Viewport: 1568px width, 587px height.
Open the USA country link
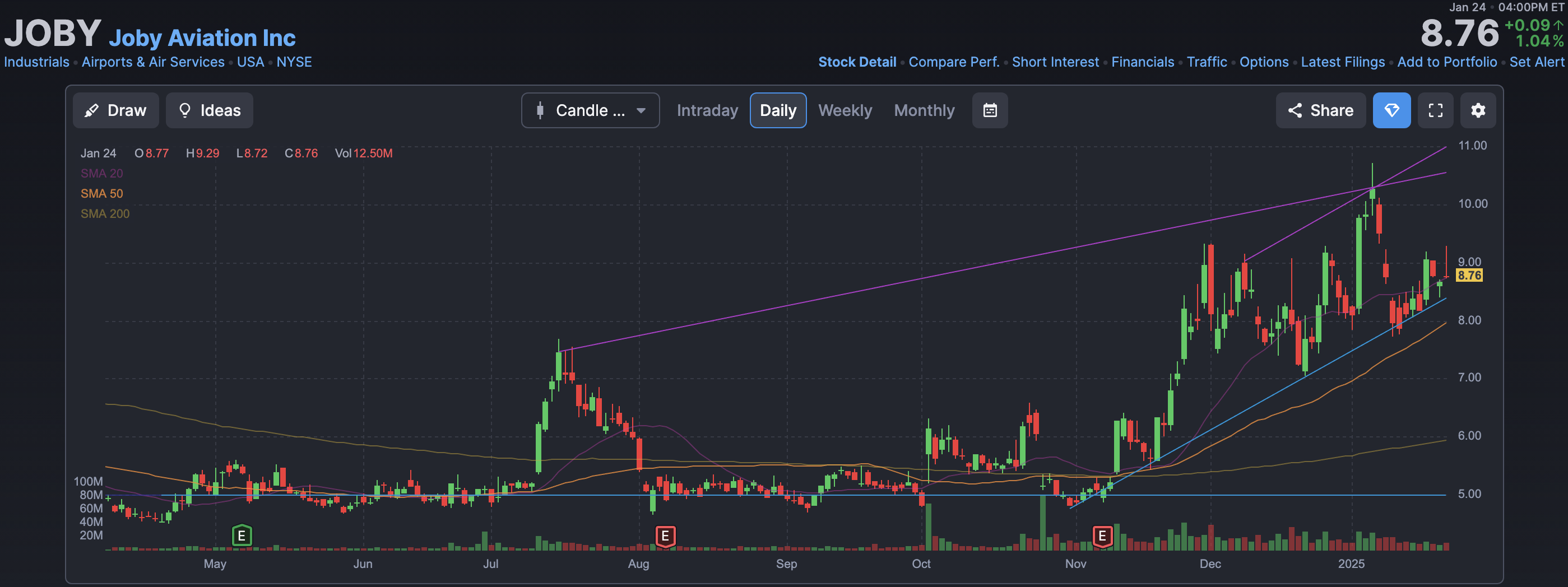point(250,62)
